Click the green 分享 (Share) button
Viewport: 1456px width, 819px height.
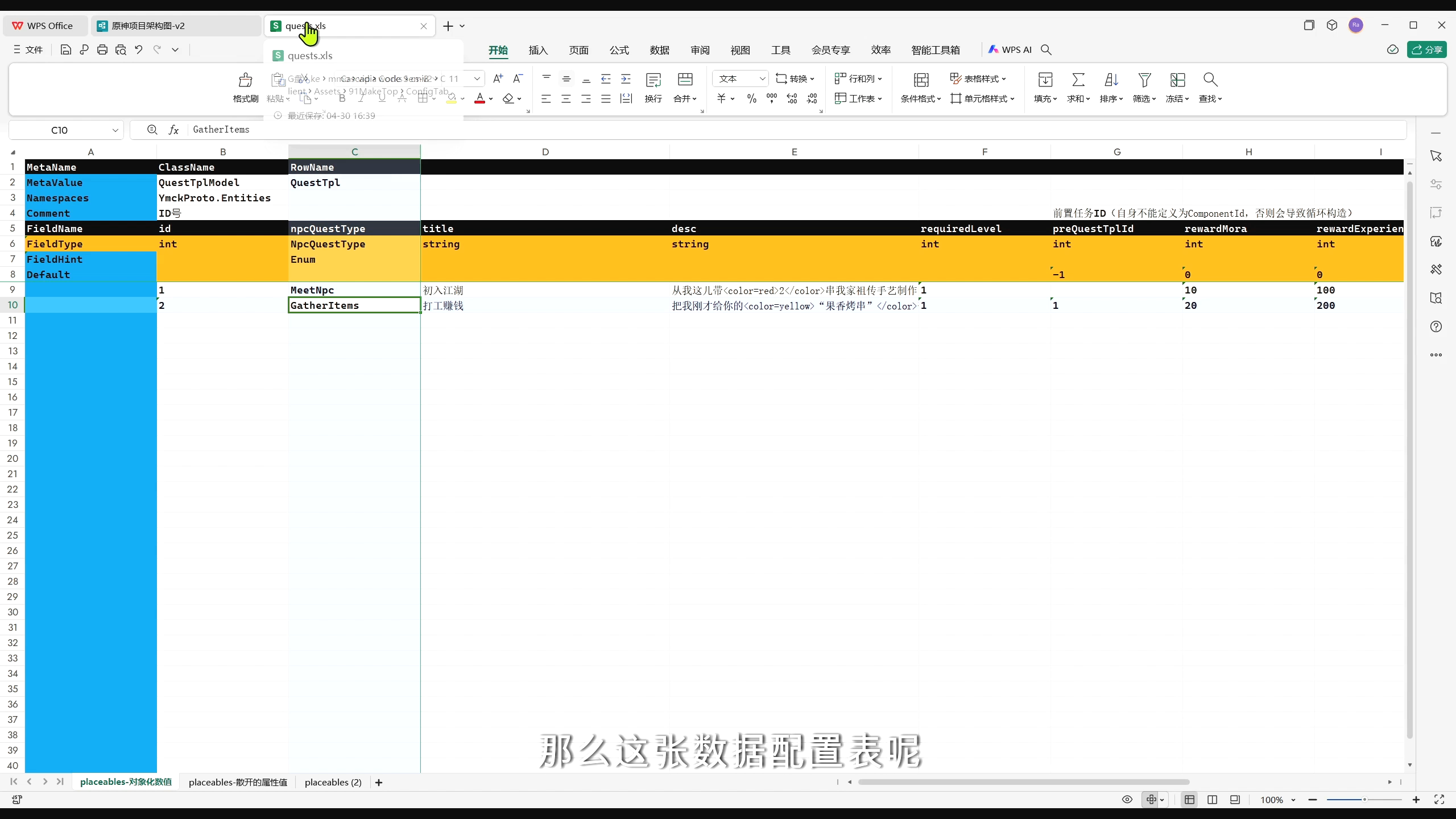point(1426,50)
